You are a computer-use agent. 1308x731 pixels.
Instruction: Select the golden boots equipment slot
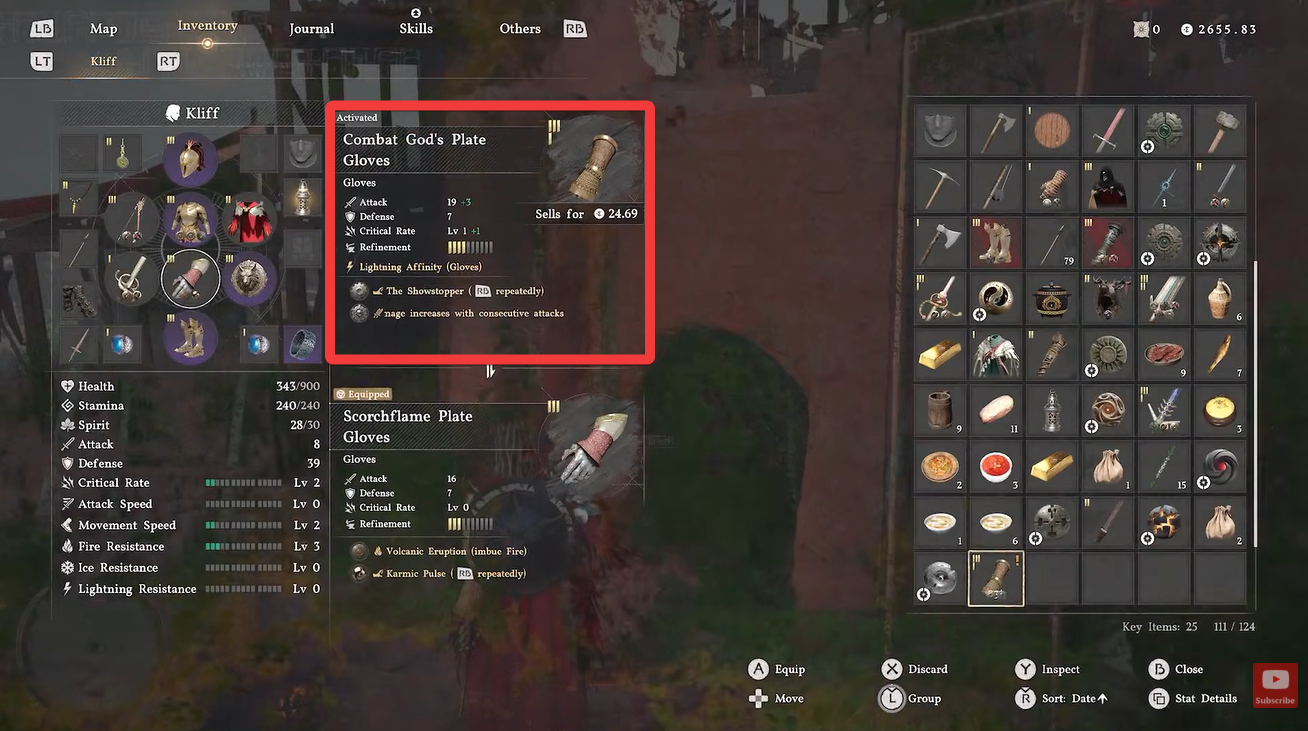tap(190, 337)
